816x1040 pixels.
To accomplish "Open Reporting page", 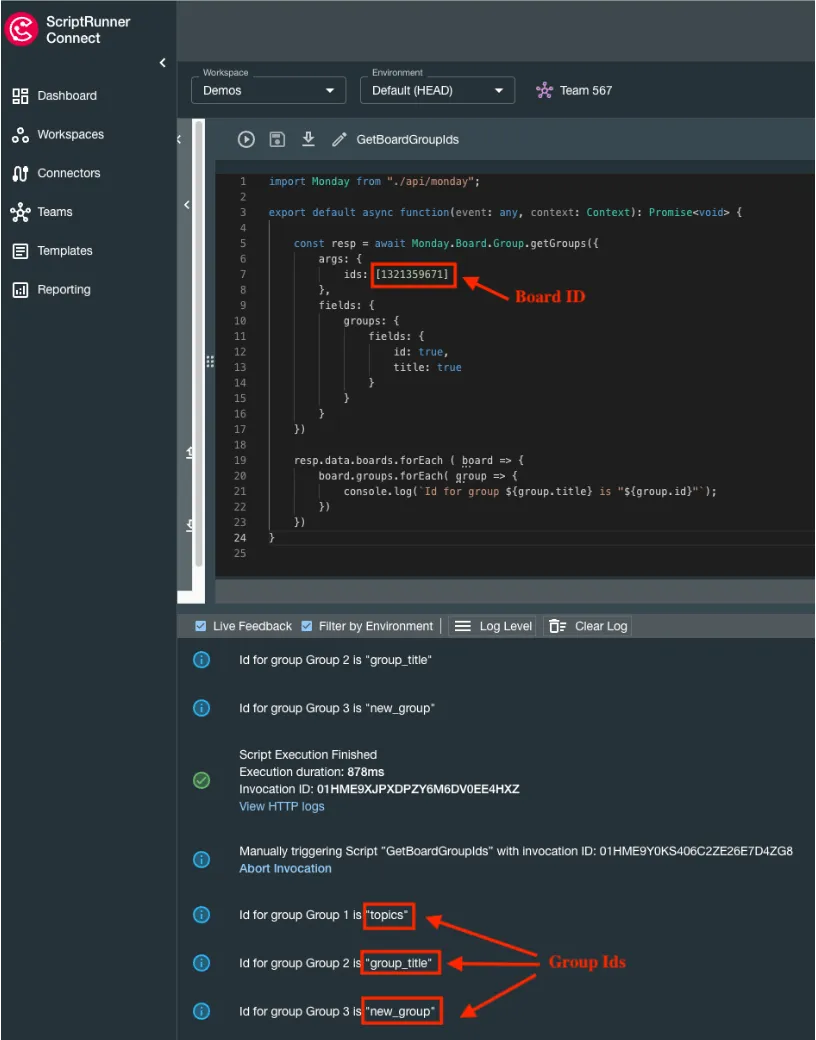I will (64, 289).
